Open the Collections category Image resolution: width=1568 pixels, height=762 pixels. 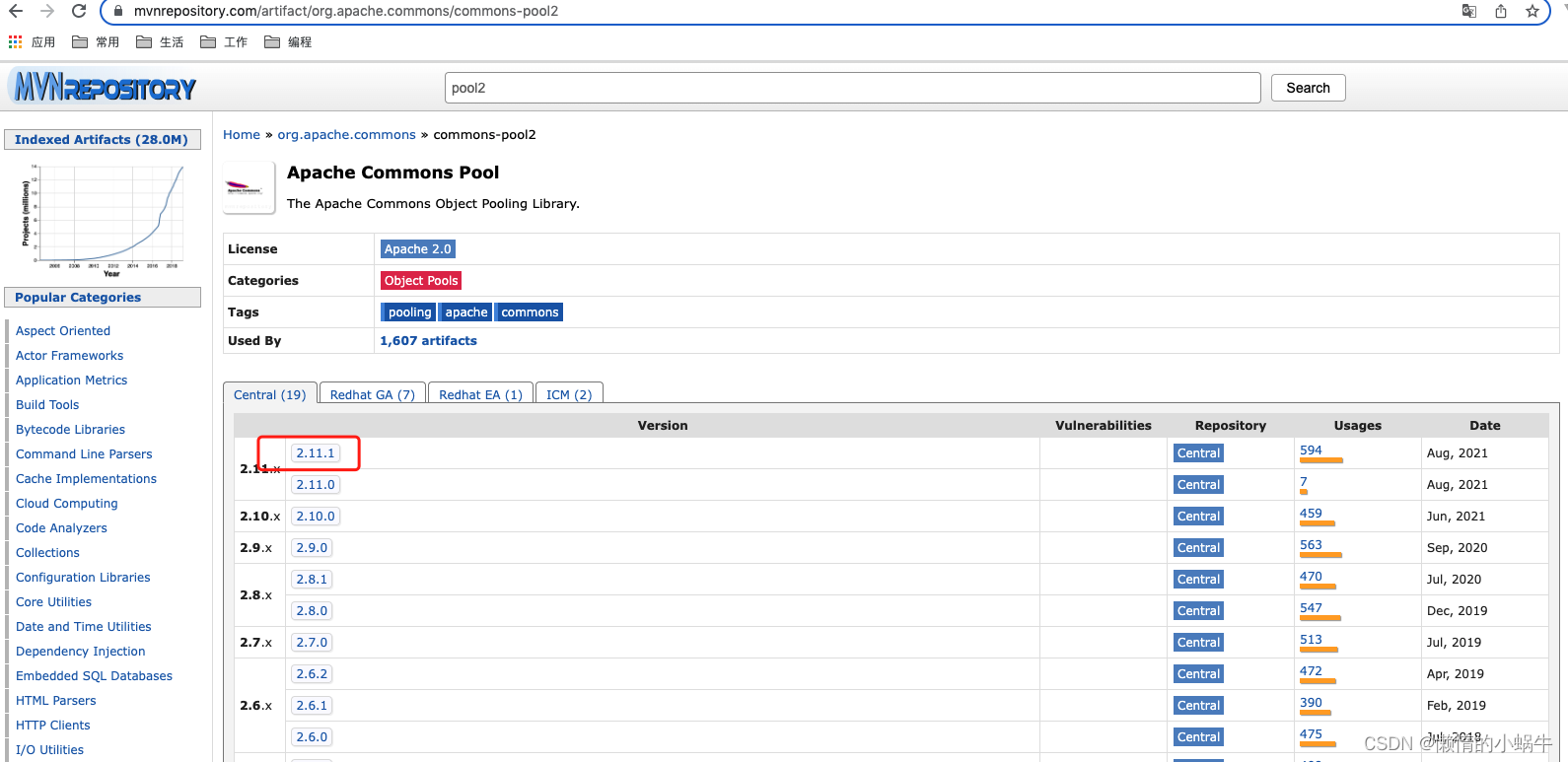(x=47, y=553)
